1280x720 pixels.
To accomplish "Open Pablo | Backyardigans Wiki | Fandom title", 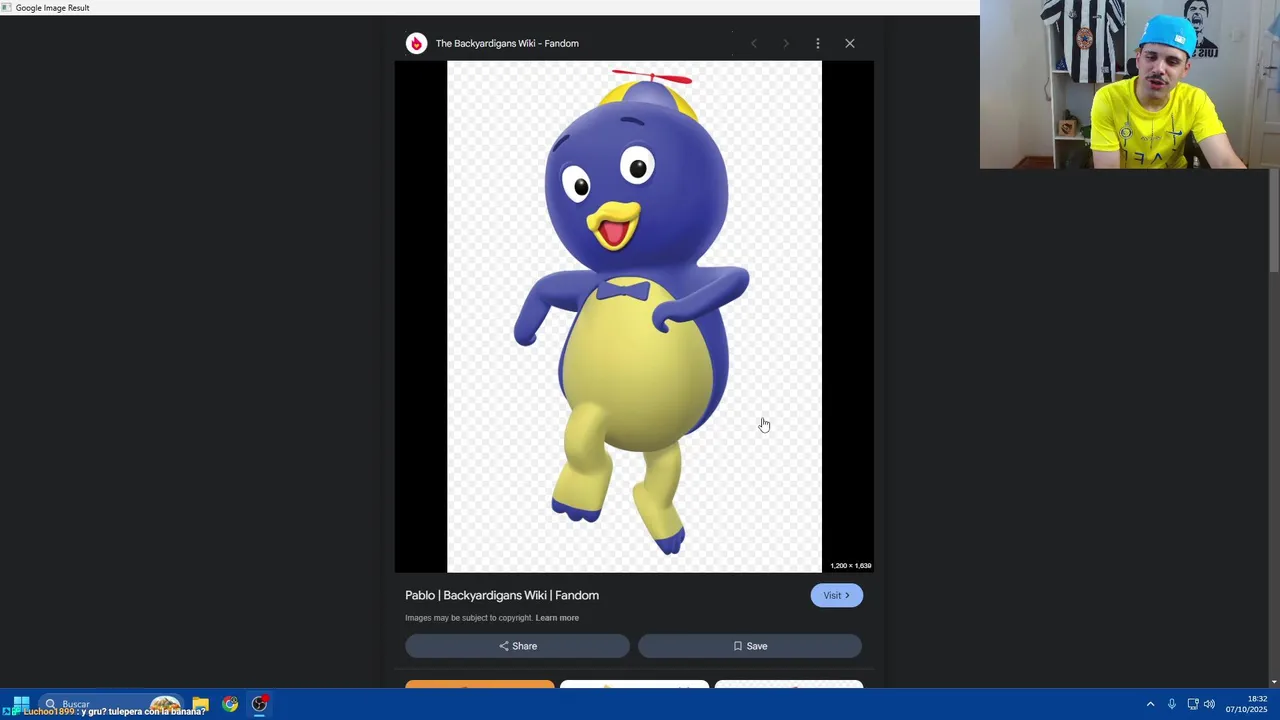I will pos(502,595).
